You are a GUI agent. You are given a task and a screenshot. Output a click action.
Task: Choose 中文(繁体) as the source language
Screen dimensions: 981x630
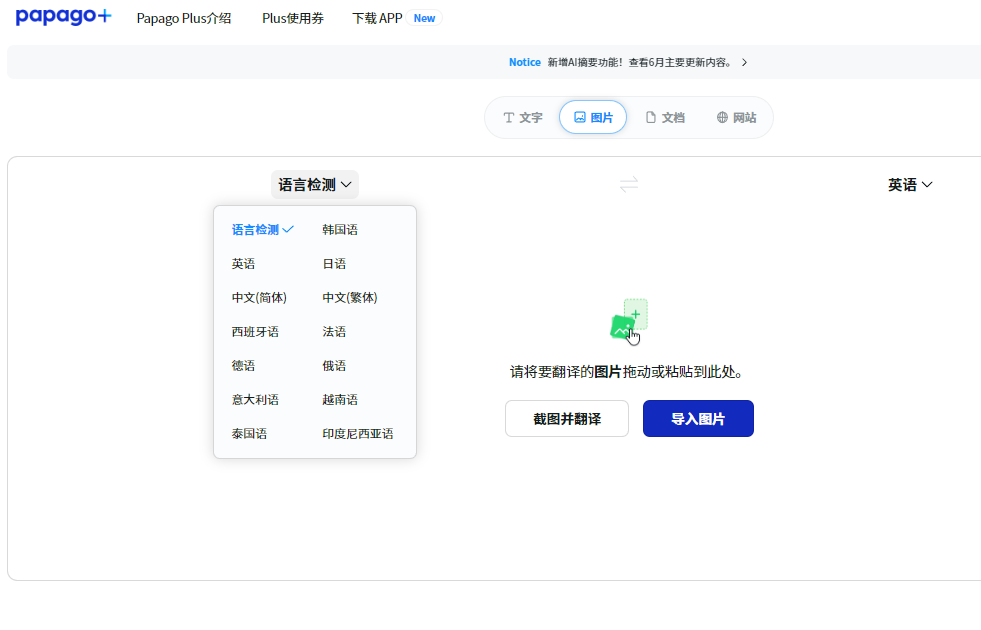pos(350,298)
